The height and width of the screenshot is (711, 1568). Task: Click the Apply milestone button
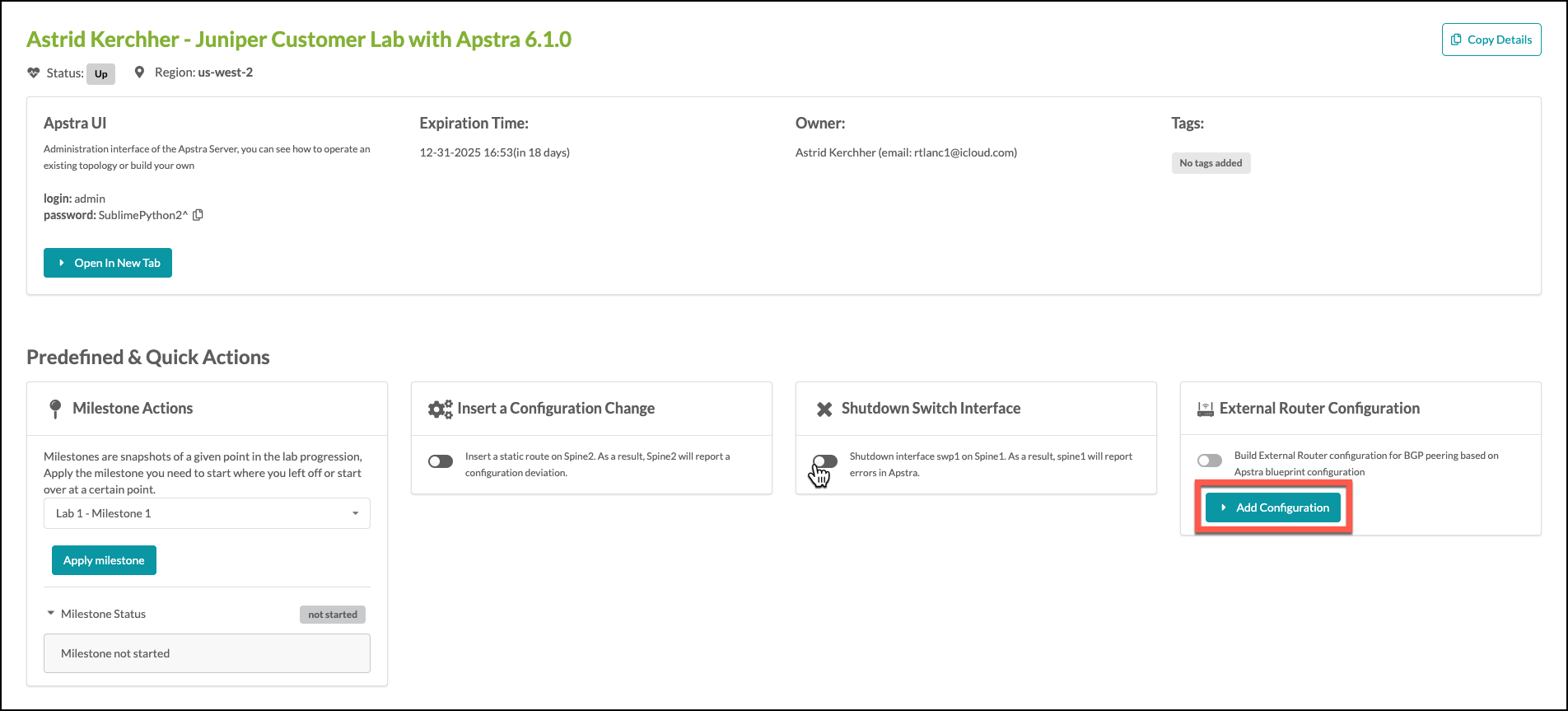coord(104,560)
